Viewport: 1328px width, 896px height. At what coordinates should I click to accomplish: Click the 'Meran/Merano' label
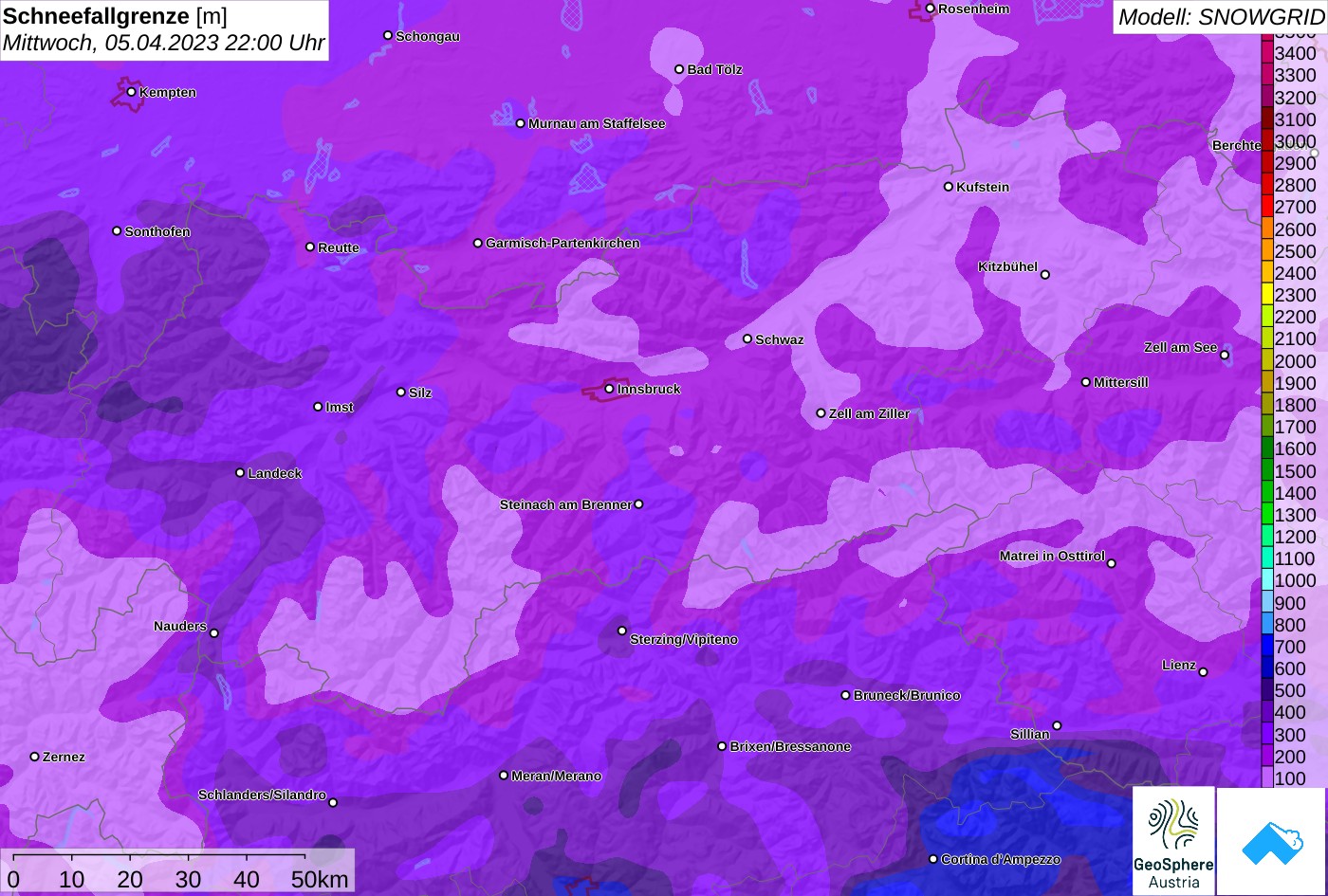pos(556,776)
